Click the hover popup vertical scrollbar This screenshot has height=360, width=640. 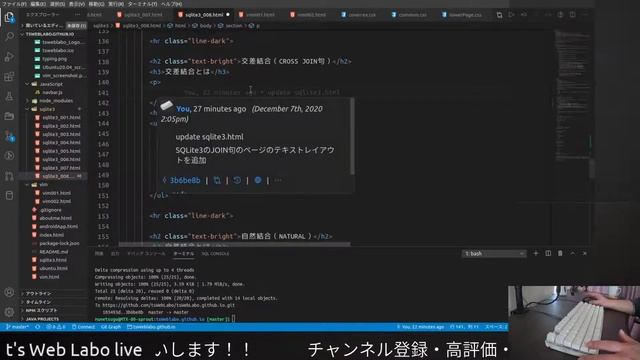[352, 137]
